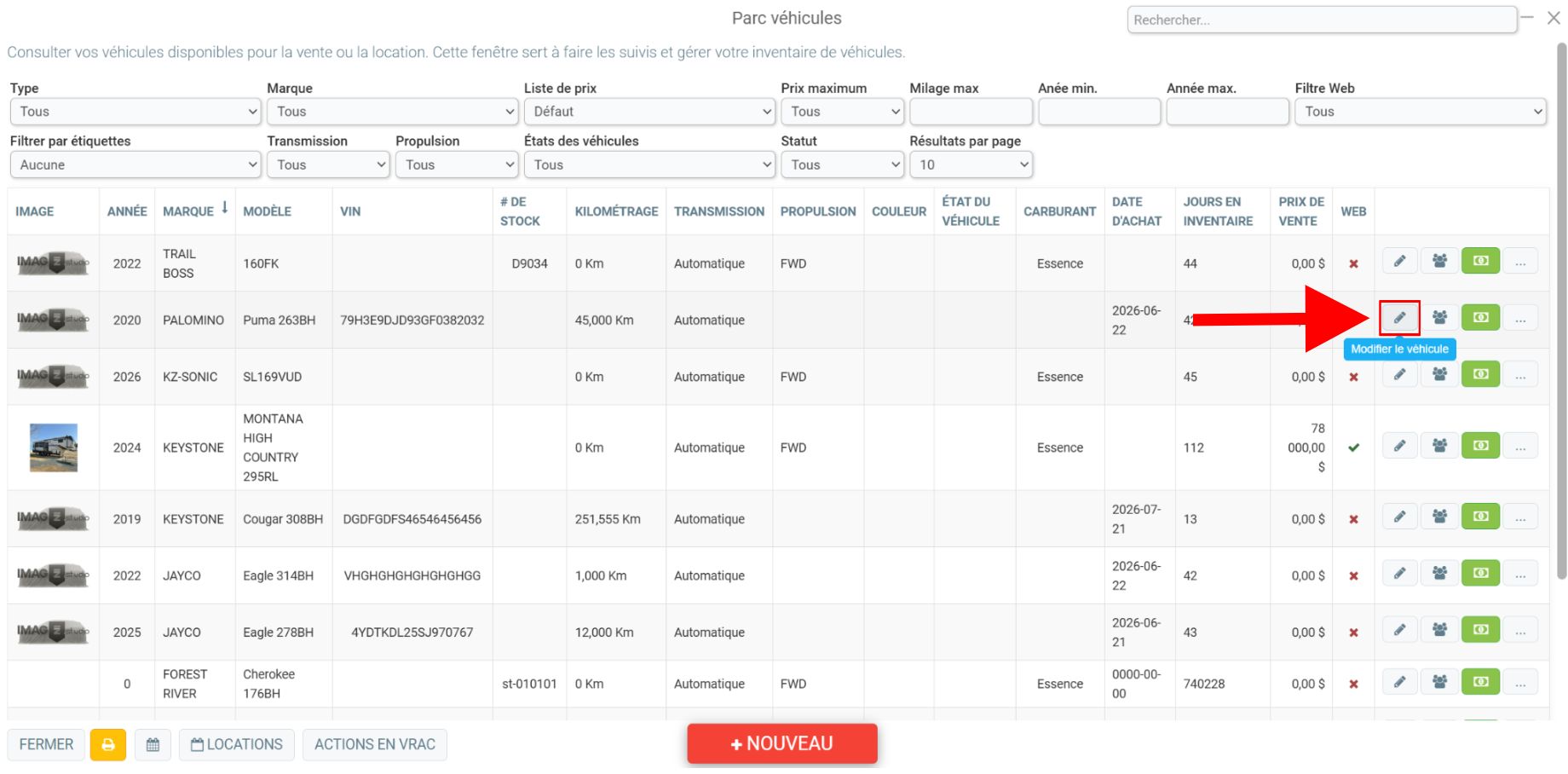Click green sale icon for Montana High Country

[1480, 446]
